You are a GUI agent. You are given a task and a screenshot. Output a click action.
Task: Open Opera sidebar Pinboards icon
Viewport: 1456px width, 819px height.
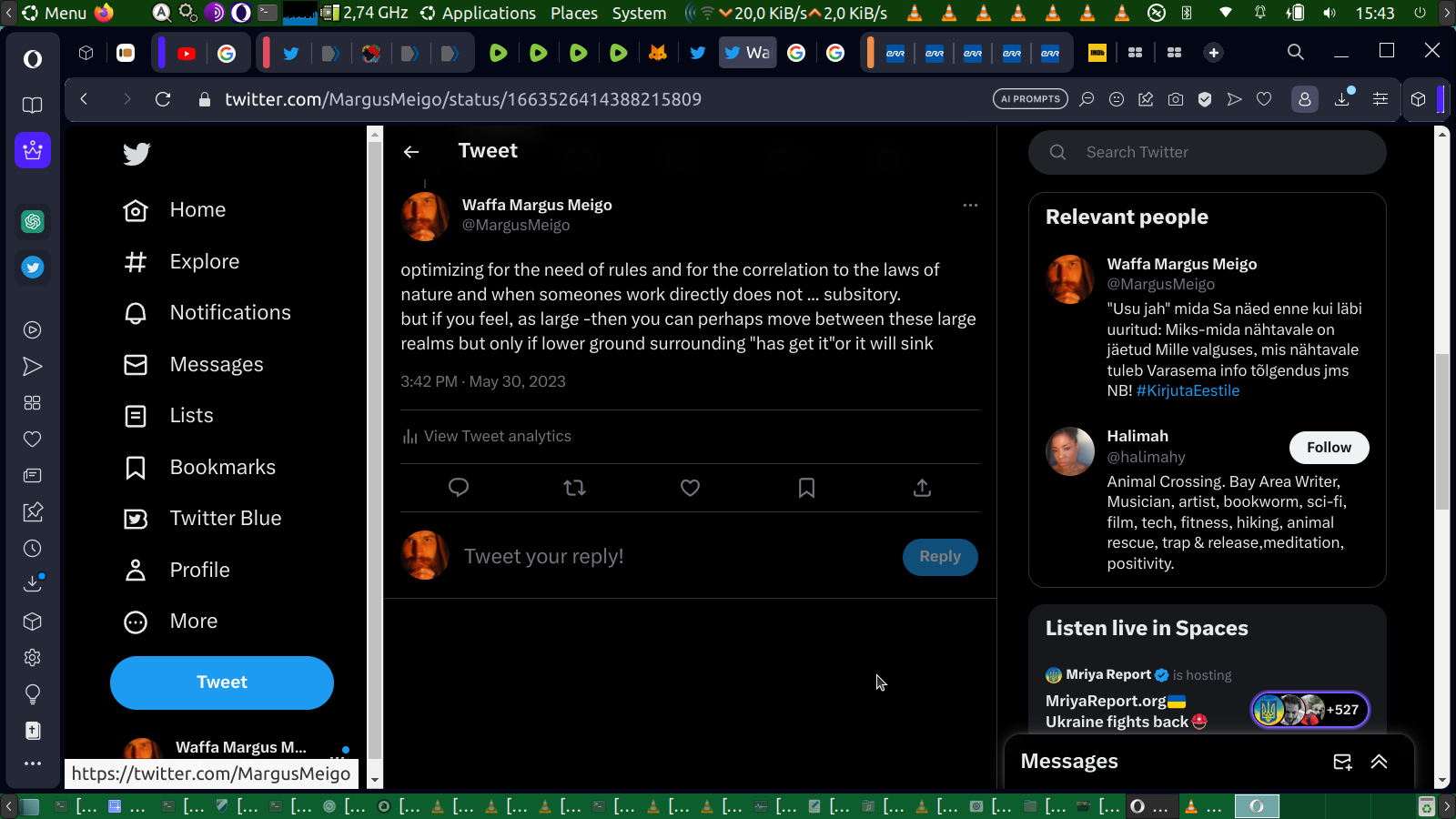click(x=33, y=512)
